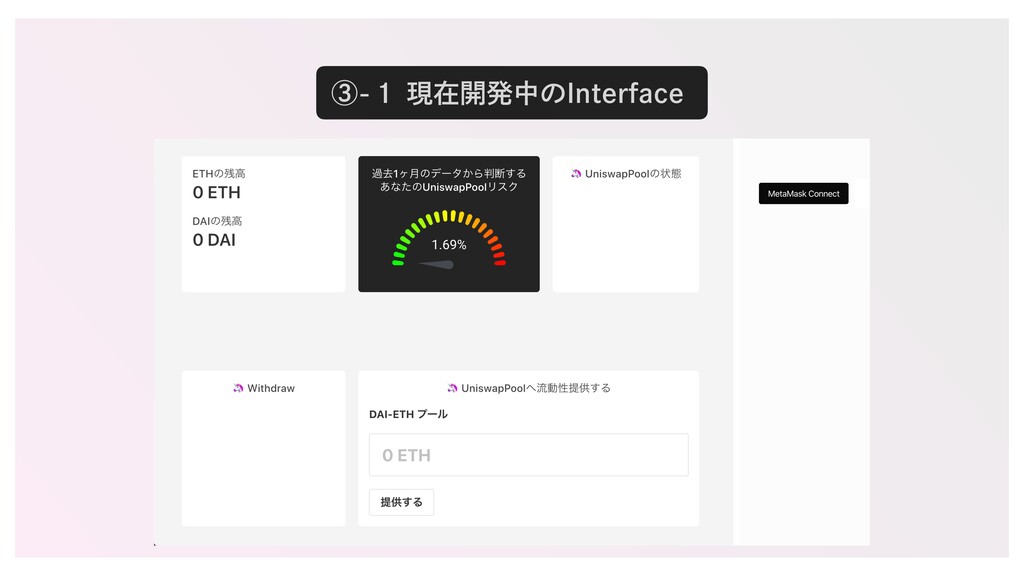Screen dimensions: 1024x576
Task: Click the UniswapPoolへ流動性提供する heading
Action: point(536,388)
